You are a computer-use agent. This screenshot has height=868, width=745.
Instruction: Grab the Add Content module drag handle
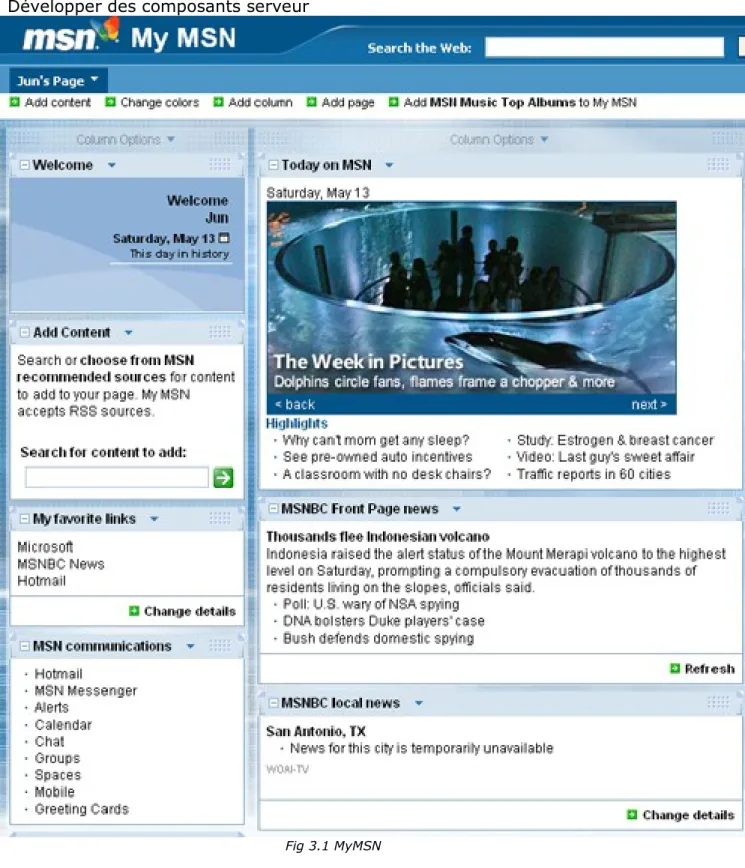220,332
